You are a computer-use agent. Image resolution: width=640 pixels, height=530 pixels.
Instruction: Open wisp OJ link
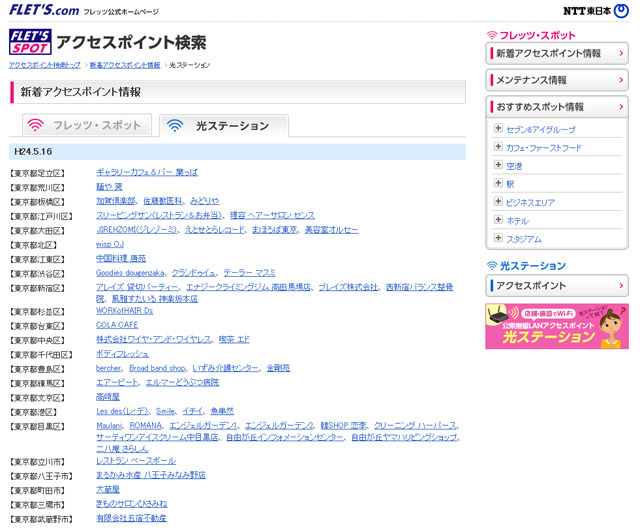[110, 244]
